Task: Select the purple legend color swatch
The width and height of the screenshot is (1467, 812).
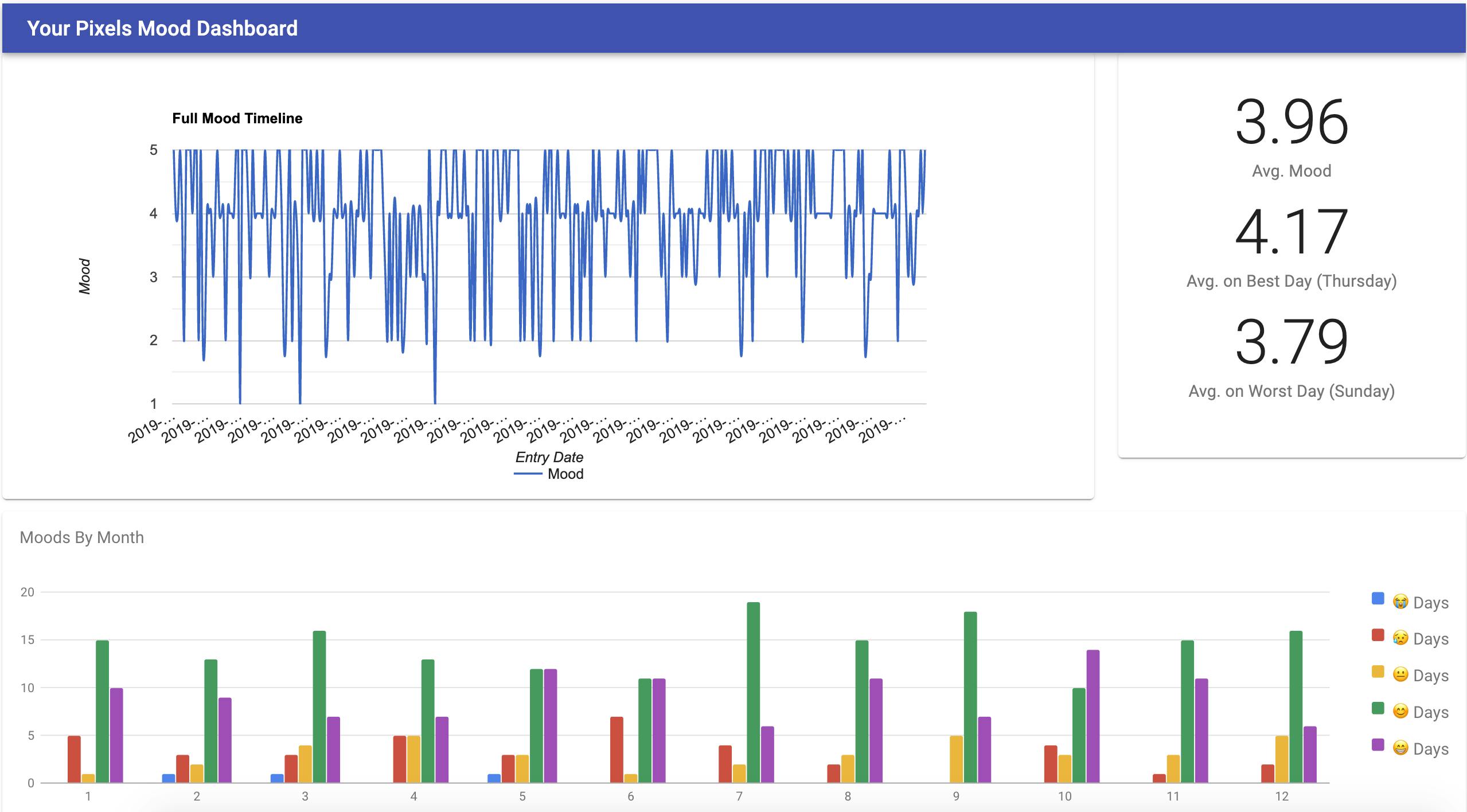Action: (x=1378, y=745)
